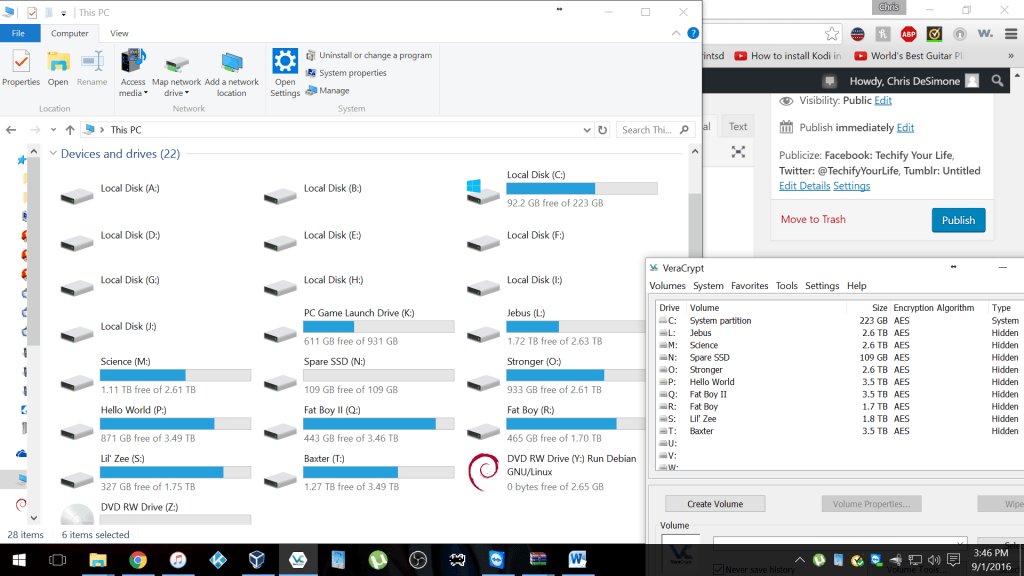Expand the address bar history dropdown

[587, 130]
